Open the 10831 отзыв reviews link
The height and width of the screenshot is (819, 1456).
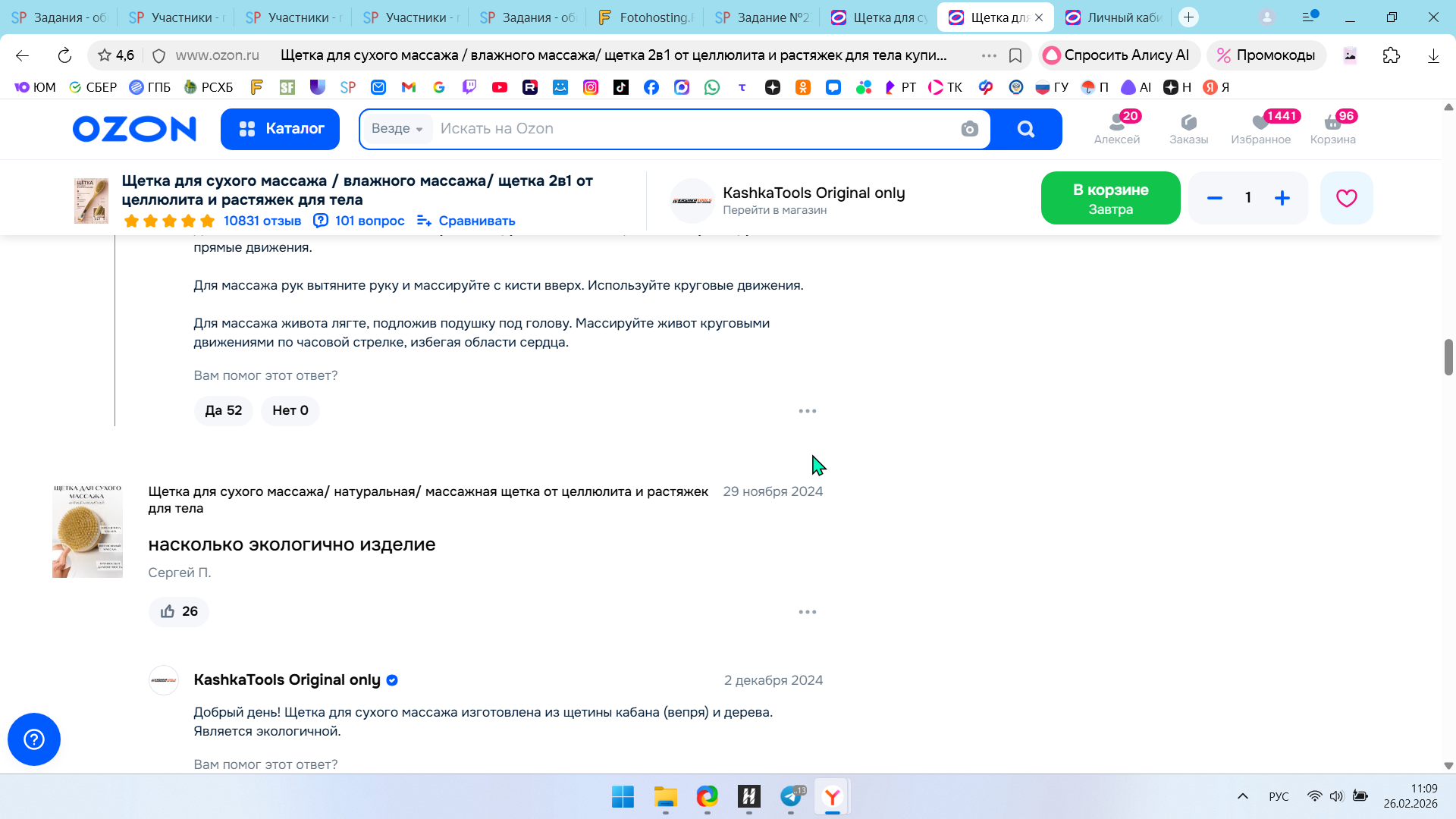coord(262,221)
